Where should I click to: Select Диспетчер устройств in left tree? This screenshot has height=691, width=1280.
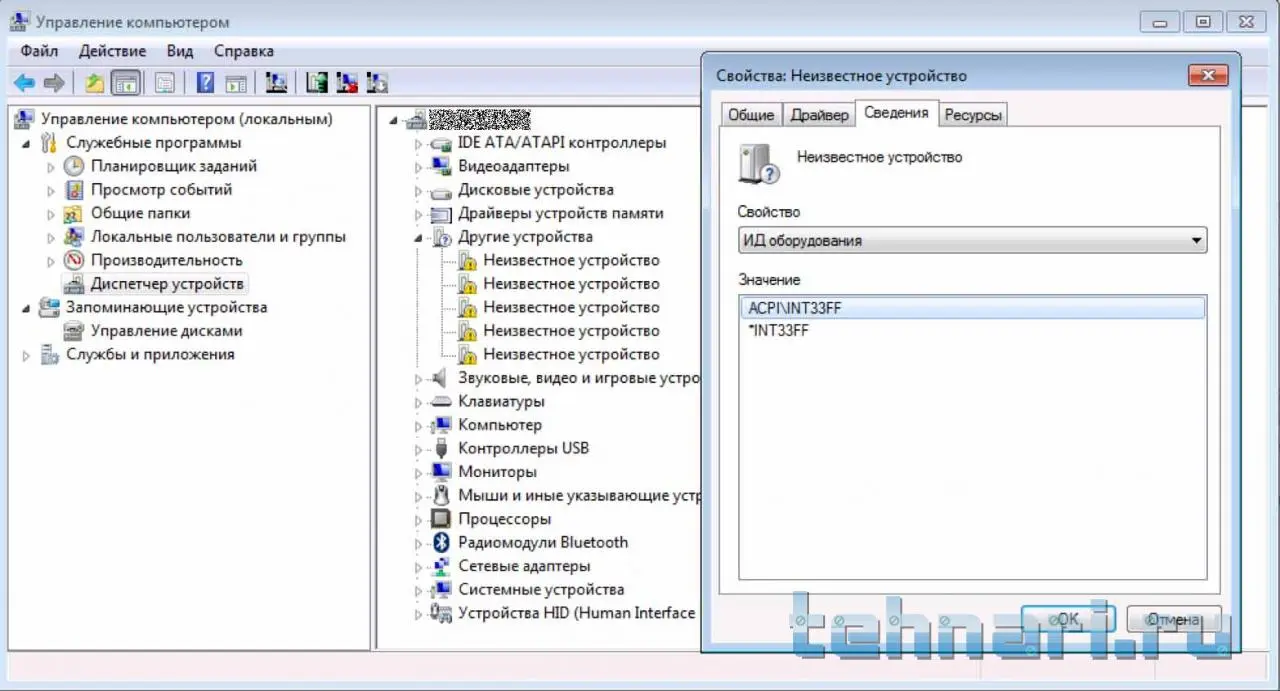167,284
